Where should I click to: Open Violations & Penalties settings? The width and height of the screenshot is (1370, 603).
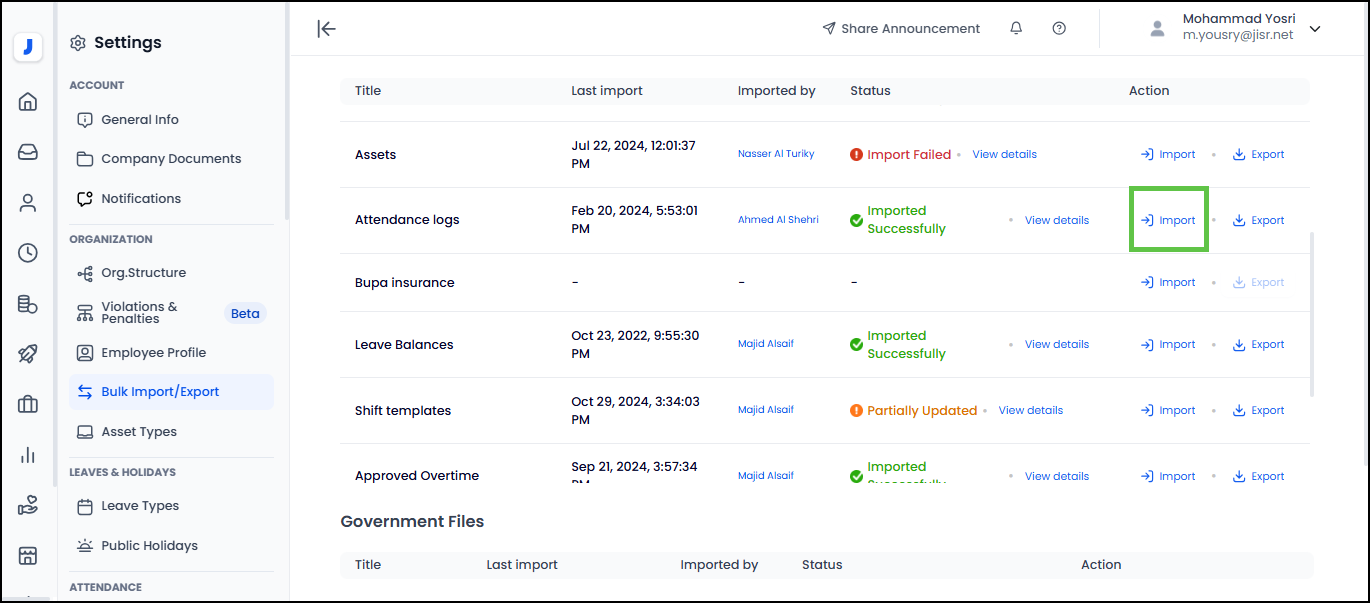[139, 313]
